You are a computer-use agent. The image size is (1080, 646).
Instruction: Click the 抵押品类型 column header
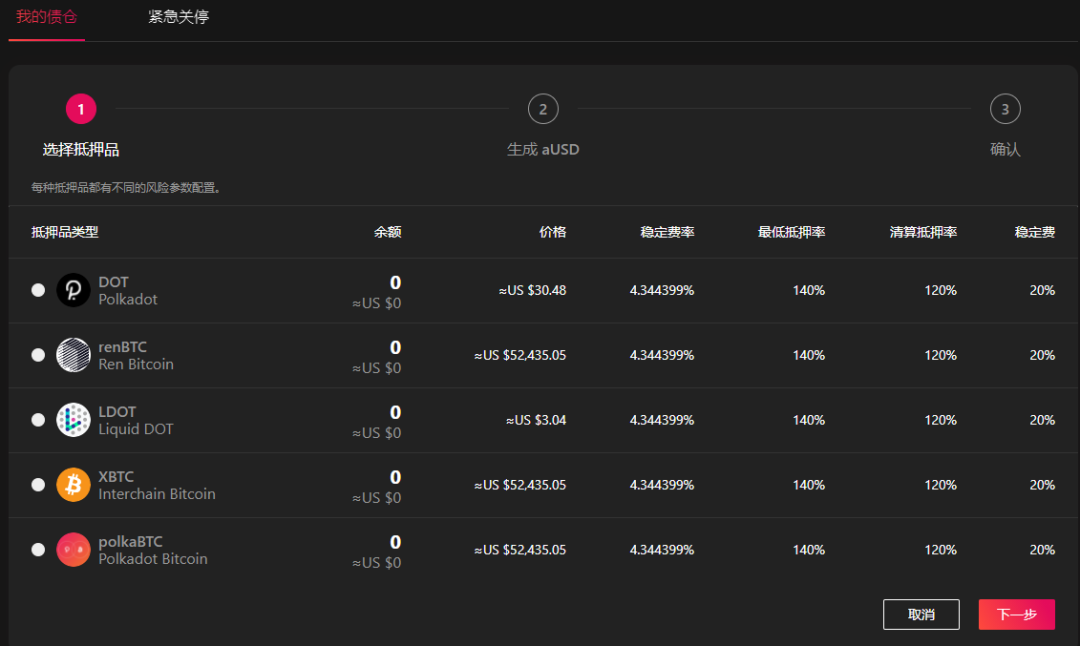point(65,232)
